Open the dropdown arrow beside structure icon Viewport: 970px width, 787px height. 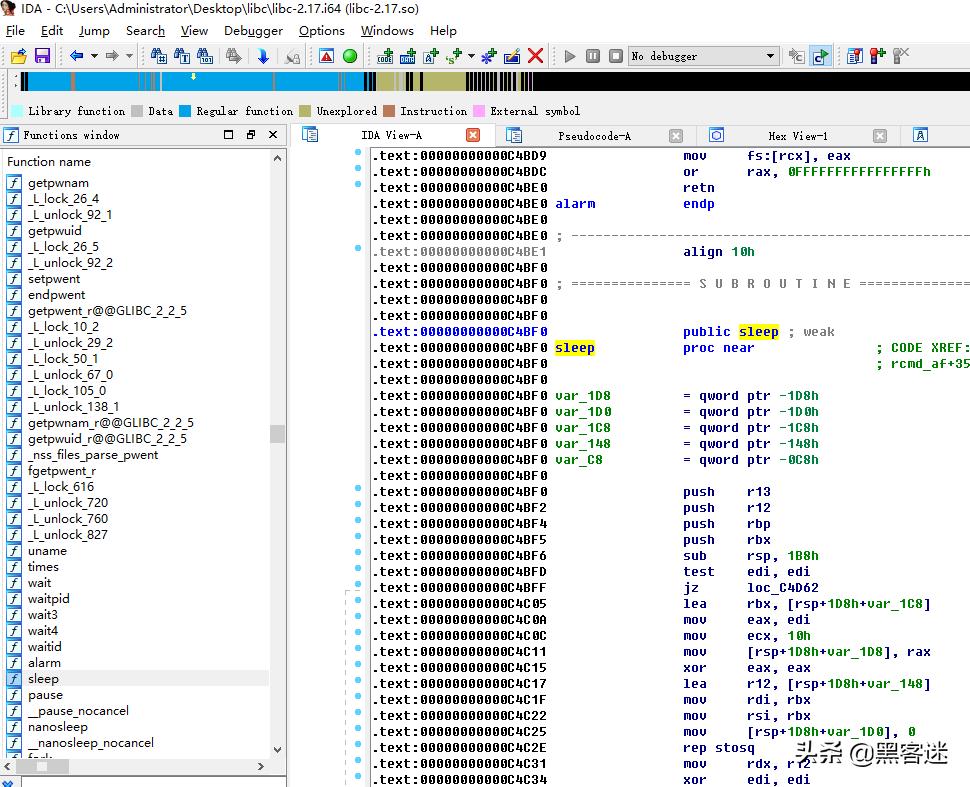click(471, 56)
